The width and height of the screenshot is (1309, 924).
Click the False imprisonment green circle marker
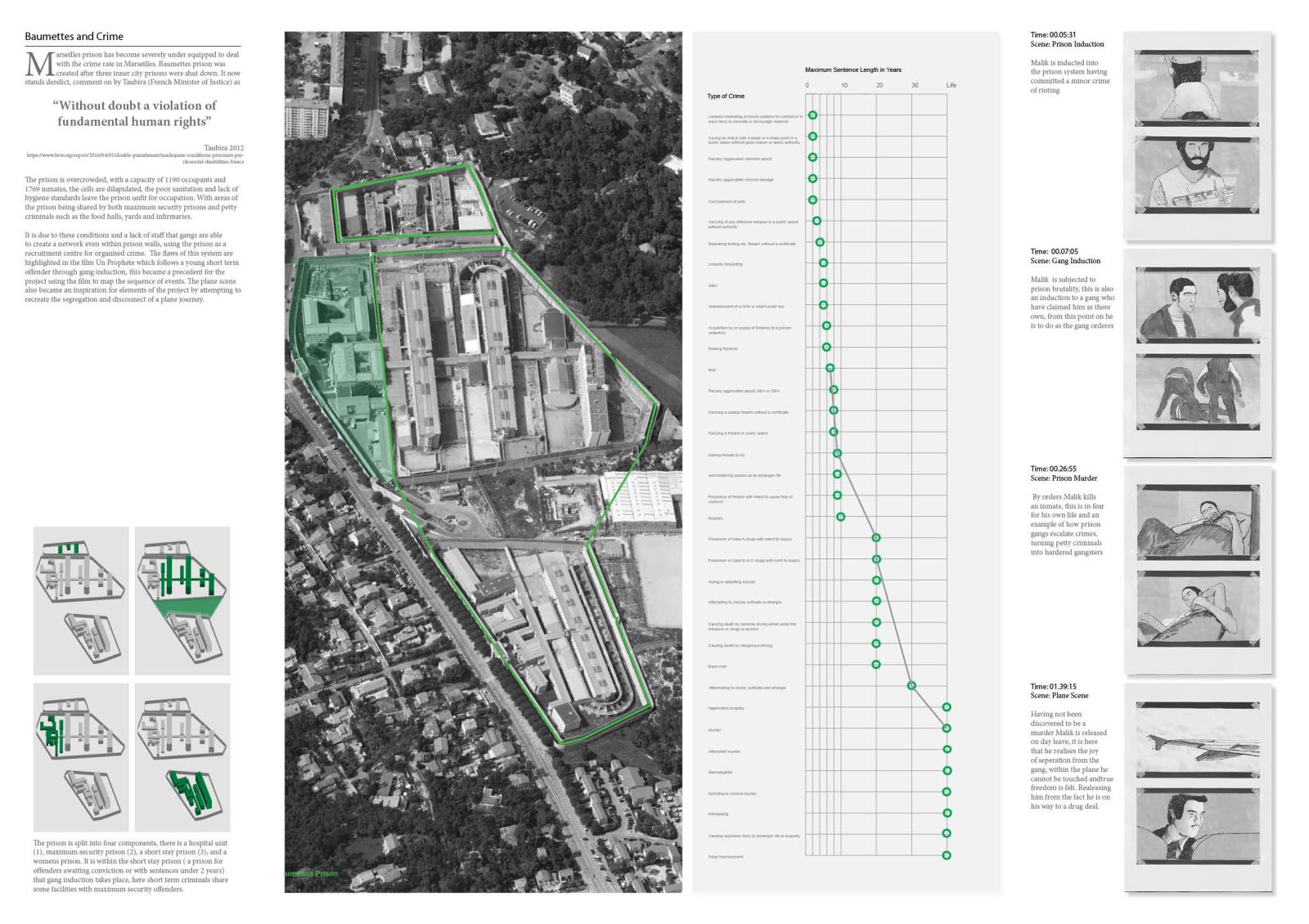click(947, 855)
